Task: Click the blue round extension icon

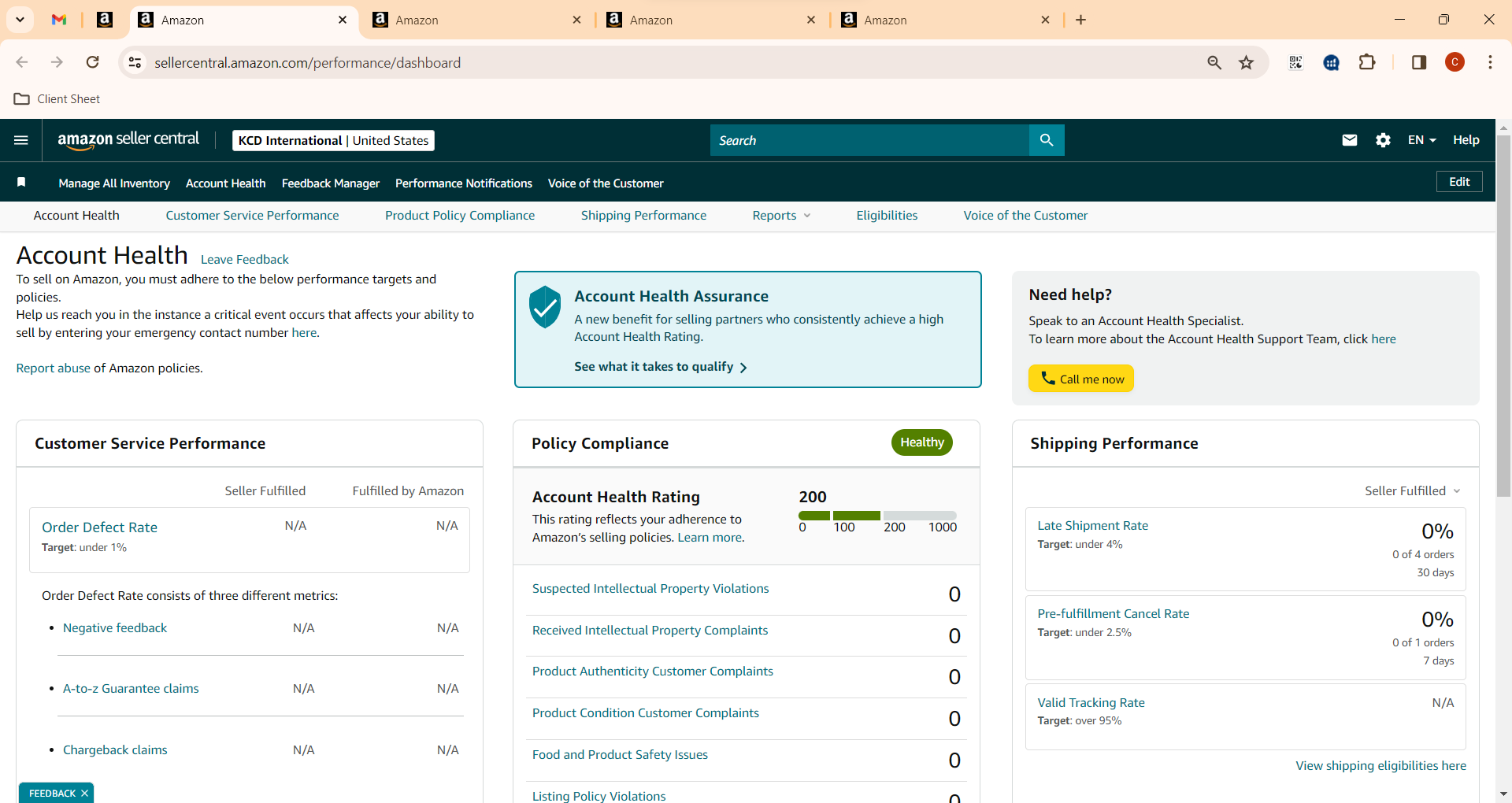Action: [1332, 62]
